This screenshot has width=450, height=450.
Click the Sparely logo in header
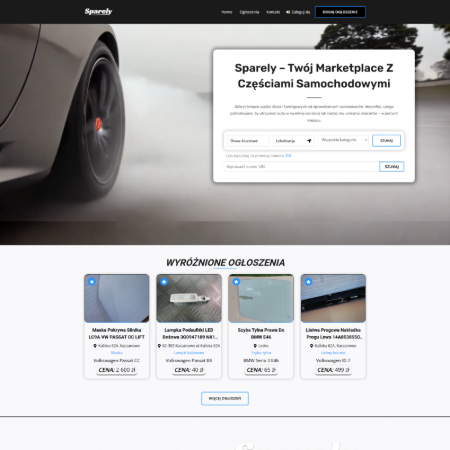98,12
